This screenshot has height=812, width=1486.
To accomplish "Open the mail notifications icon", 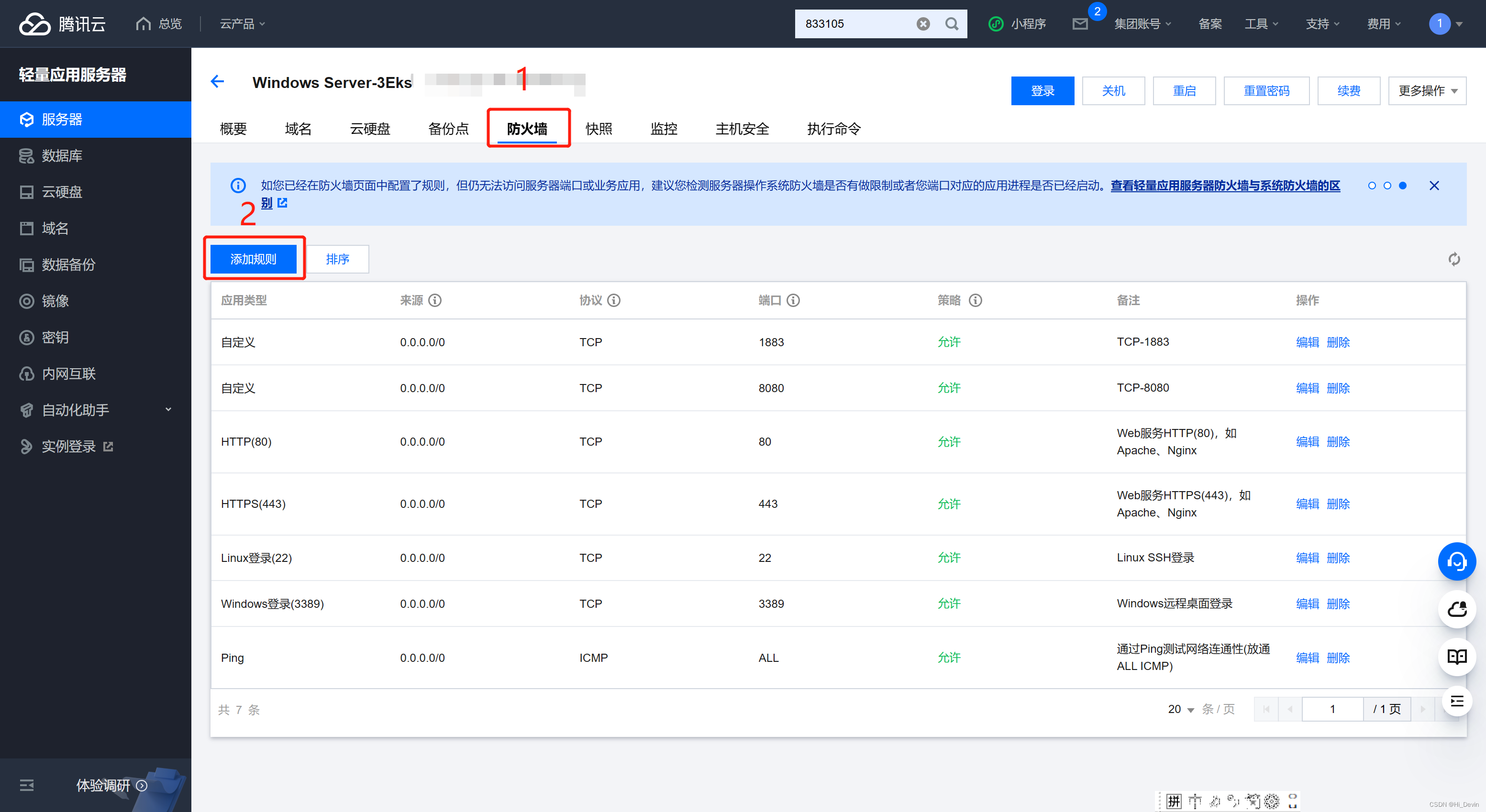I will [1080, 23].
